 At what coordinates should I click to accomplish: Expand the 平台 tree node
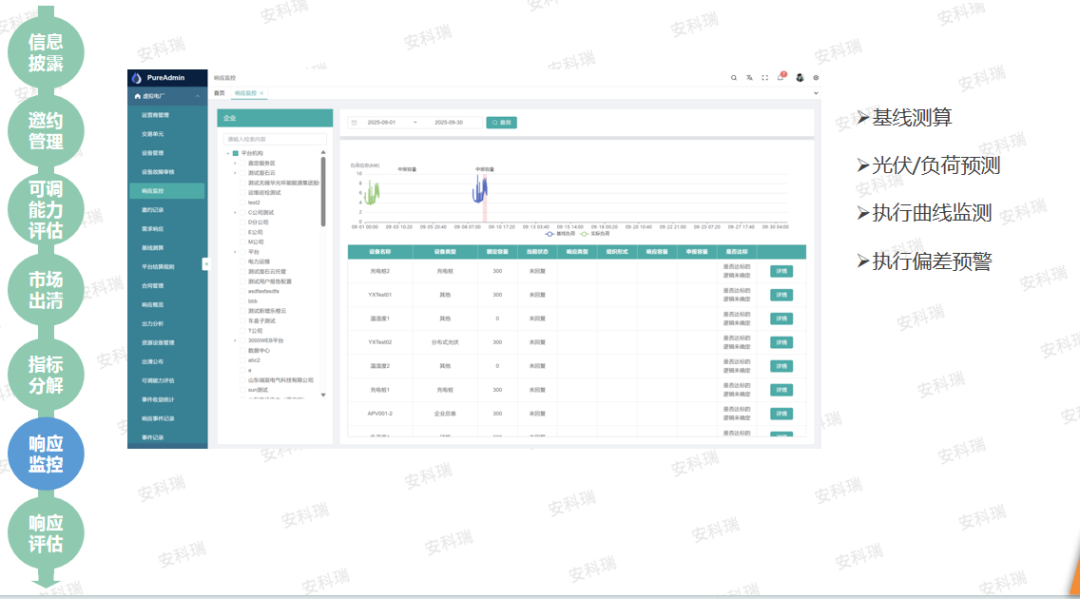[235, 252]
